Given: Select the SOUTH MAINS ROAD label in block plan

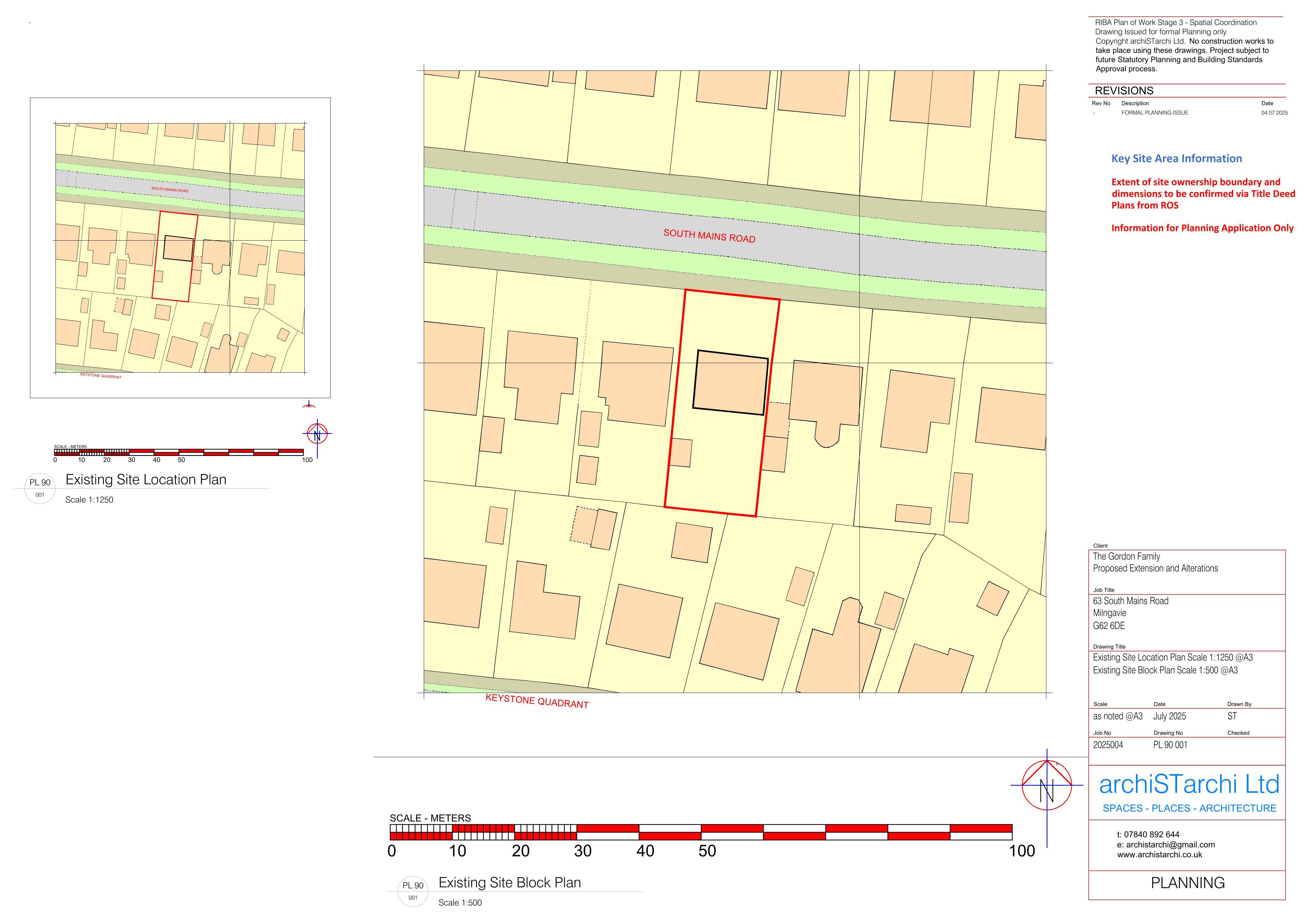Looking at the screenshot, I should tap(709, 236).
